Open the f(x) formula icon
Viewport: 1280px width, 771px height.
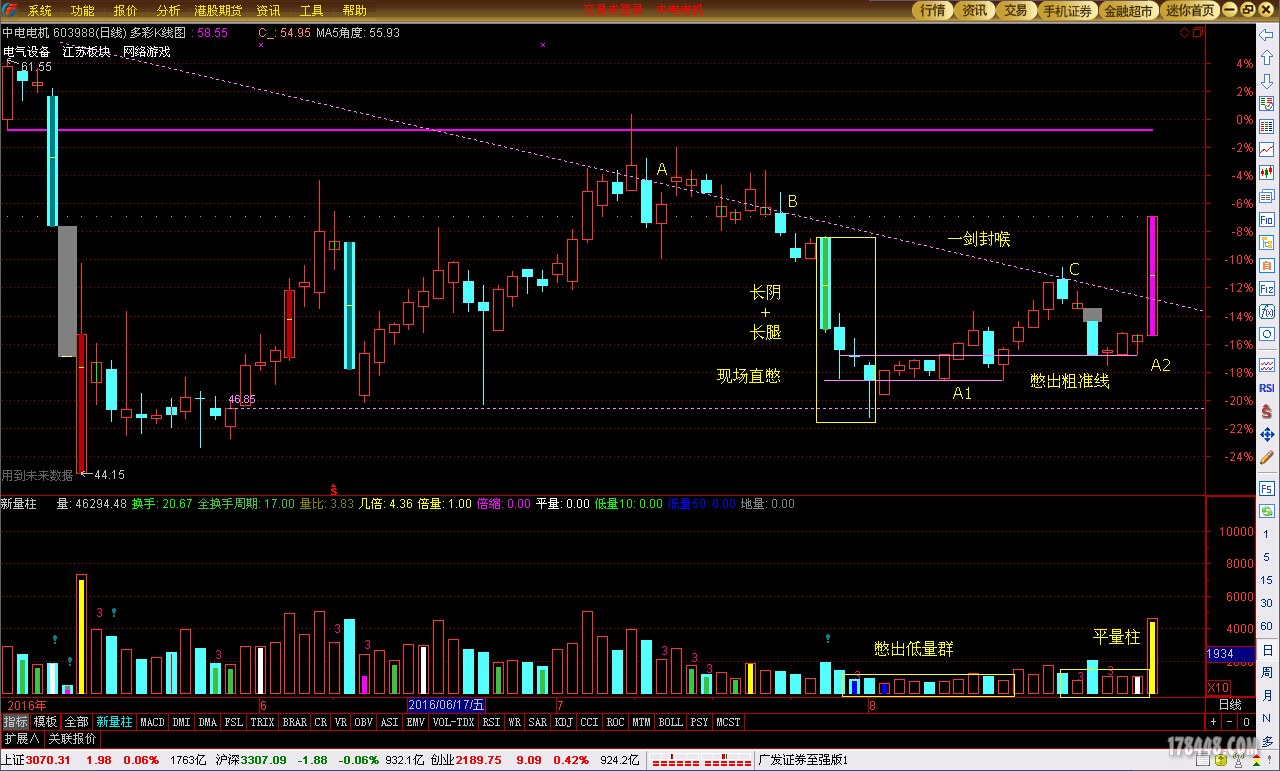pos(1267,312)
